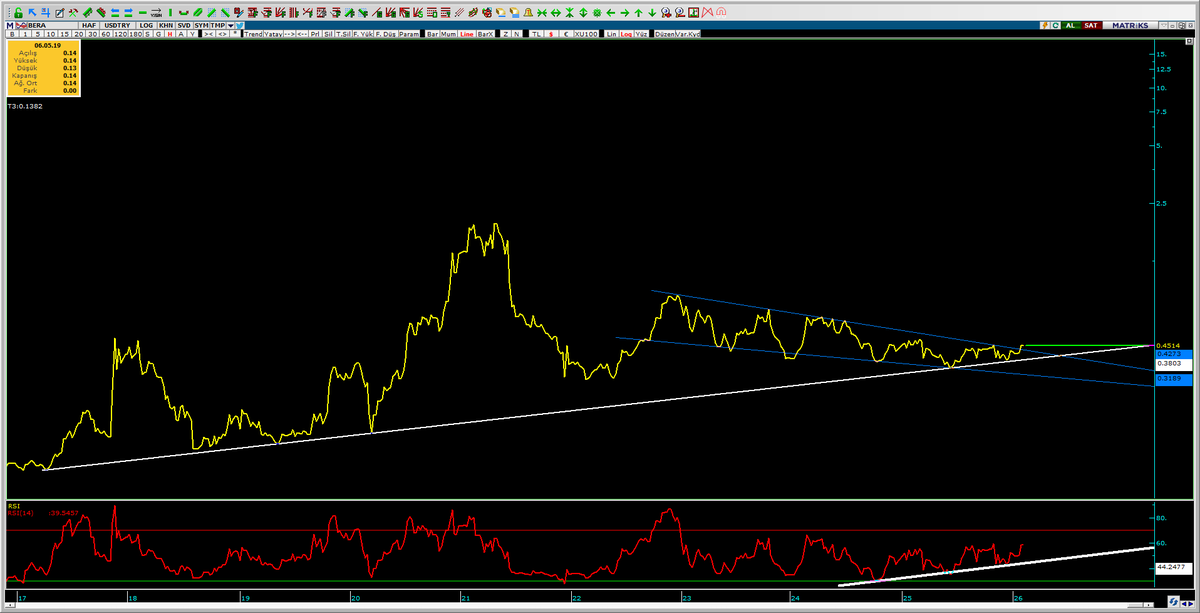Click the green up arrow icon
The height and width of the screenshot is (613, 1200).
tap(637, 12)
